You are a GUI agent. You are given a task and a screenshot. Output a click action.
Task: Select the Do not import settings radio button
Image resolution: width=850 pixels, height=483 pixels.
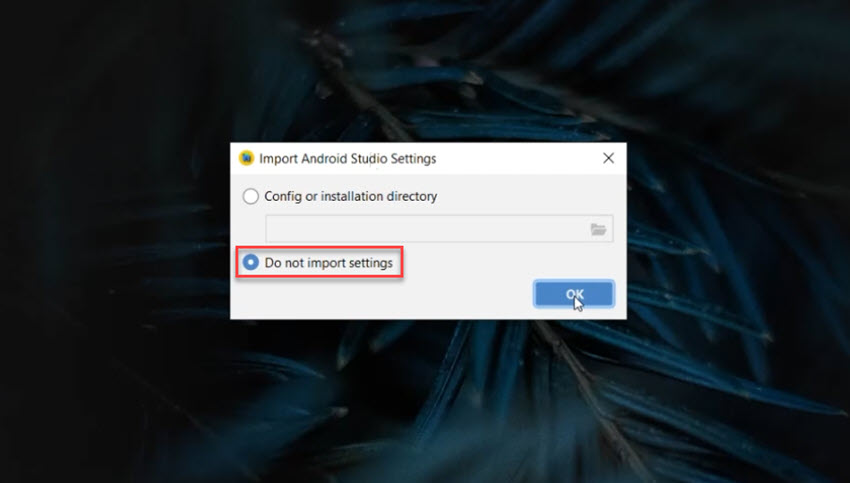point(250,262)
